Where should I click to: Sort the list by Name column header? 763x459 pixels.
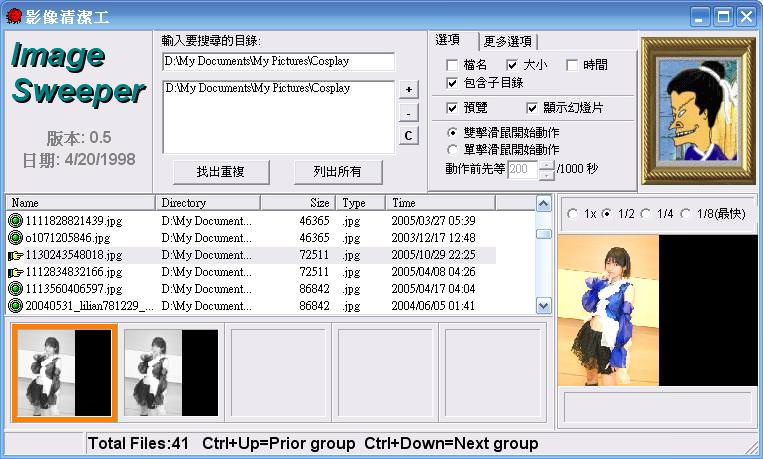pyautogui.click(x=80, y=203)
